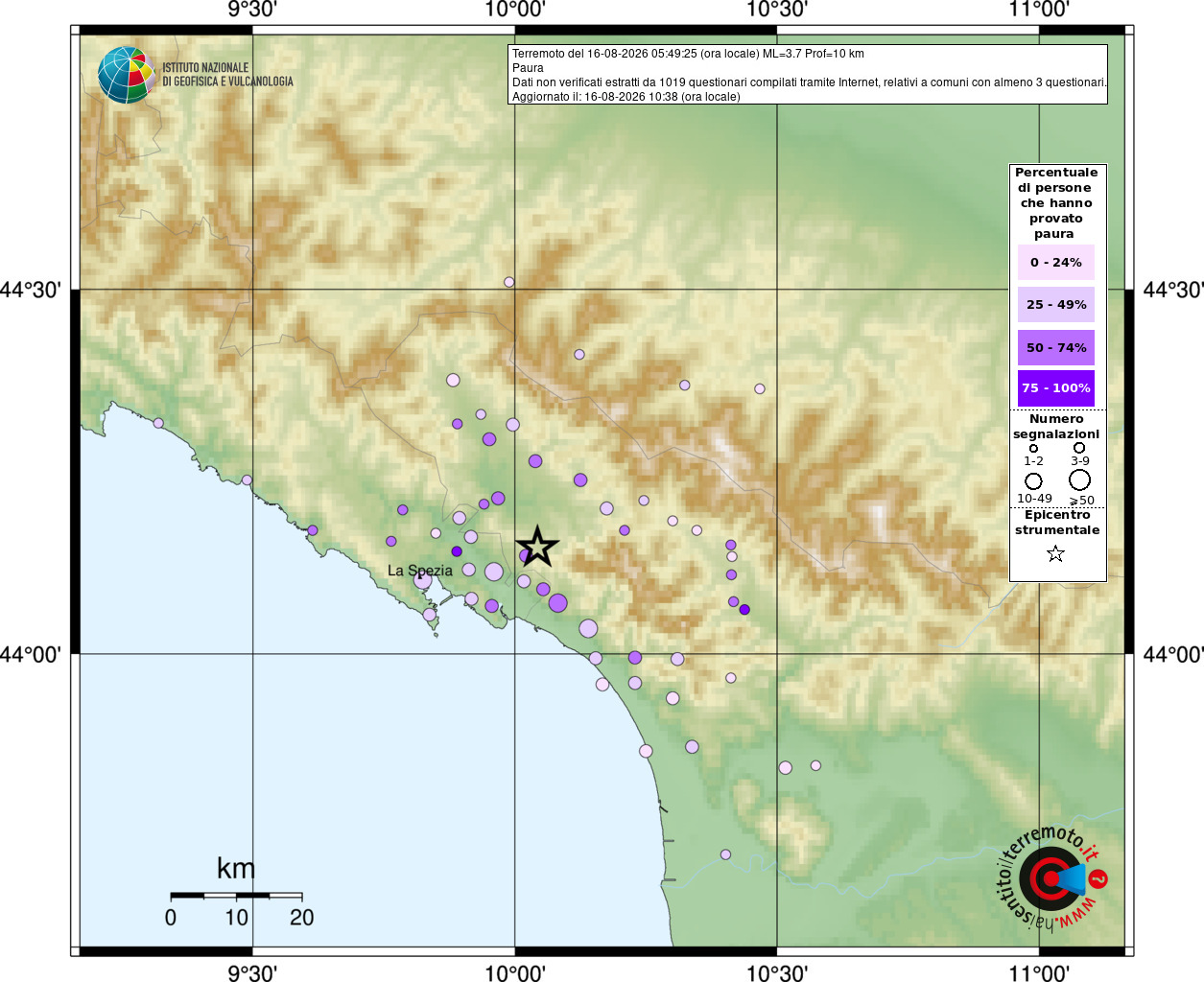This screenshot has height=982, width=1204.
Task: Select the 25 - 49% legend swatch
Action: pos(1055,304)
